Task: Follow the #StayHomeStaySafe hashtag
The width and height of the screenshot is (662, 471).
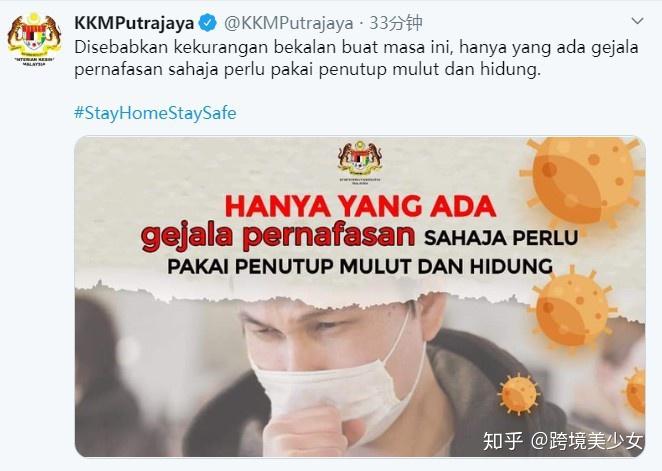Action: coord(155,113)
